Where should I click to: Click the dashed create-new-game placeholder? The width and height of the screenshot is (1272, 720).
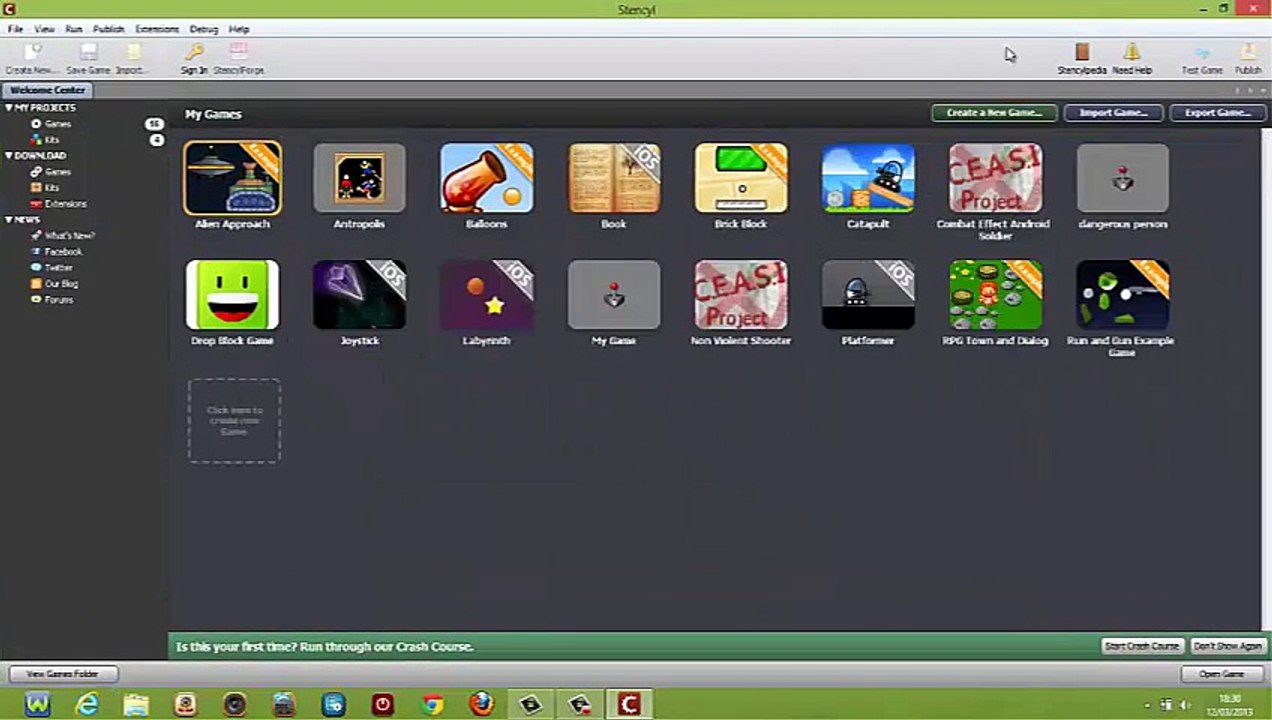(x=234, y=420)
